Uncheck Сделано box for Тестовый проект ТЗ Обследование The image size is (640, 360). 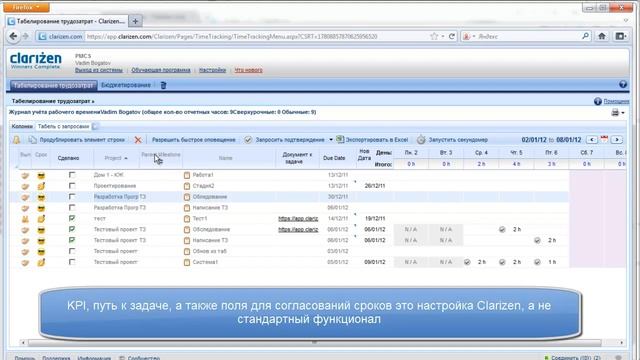tap(72, 229)
